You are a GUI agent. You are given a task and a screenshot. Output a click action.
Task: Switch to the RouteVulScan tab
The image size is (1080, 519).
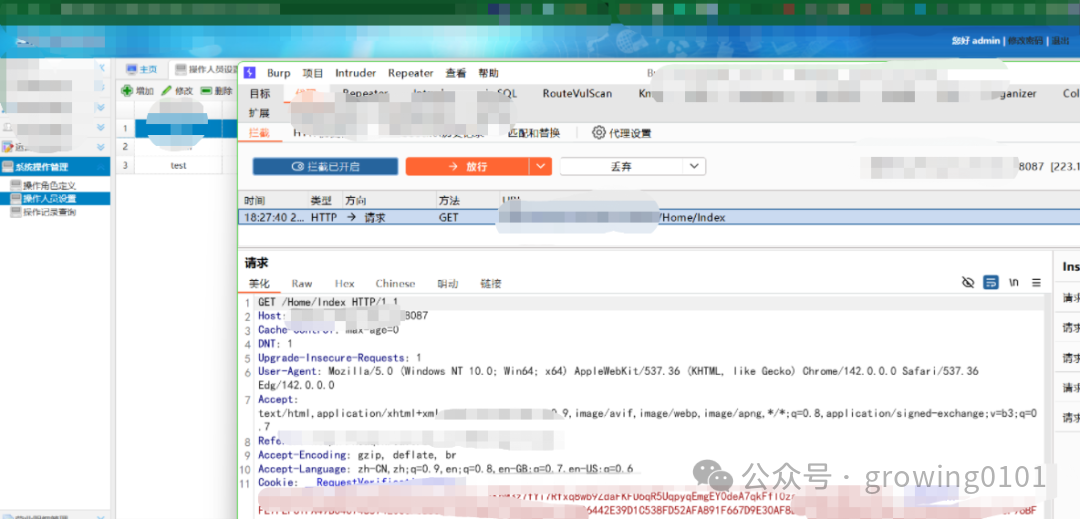tap(577, 94)
